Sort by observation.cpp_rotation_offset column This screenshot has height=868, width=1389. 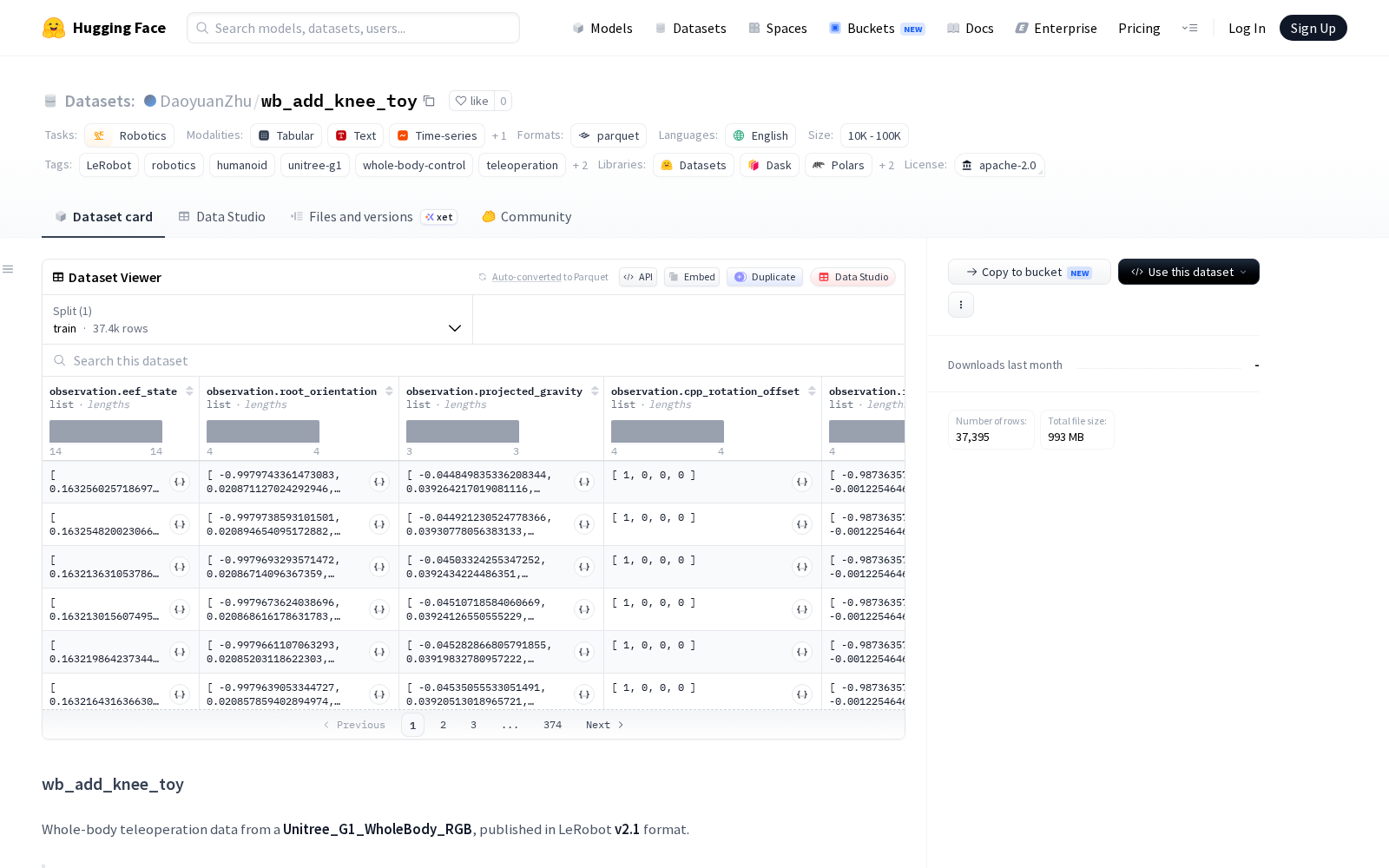[812, 391]
